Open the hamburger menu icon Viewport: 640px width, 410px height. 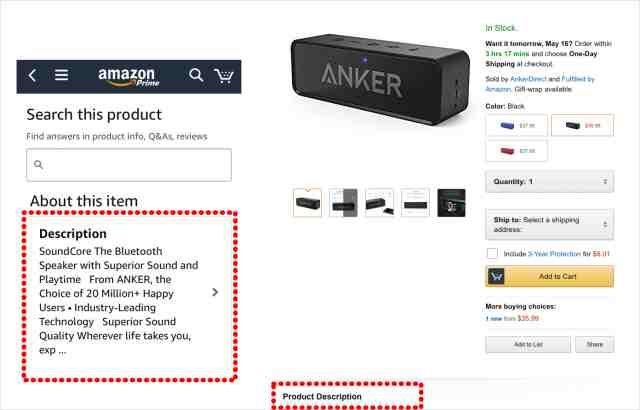[62, 75]
